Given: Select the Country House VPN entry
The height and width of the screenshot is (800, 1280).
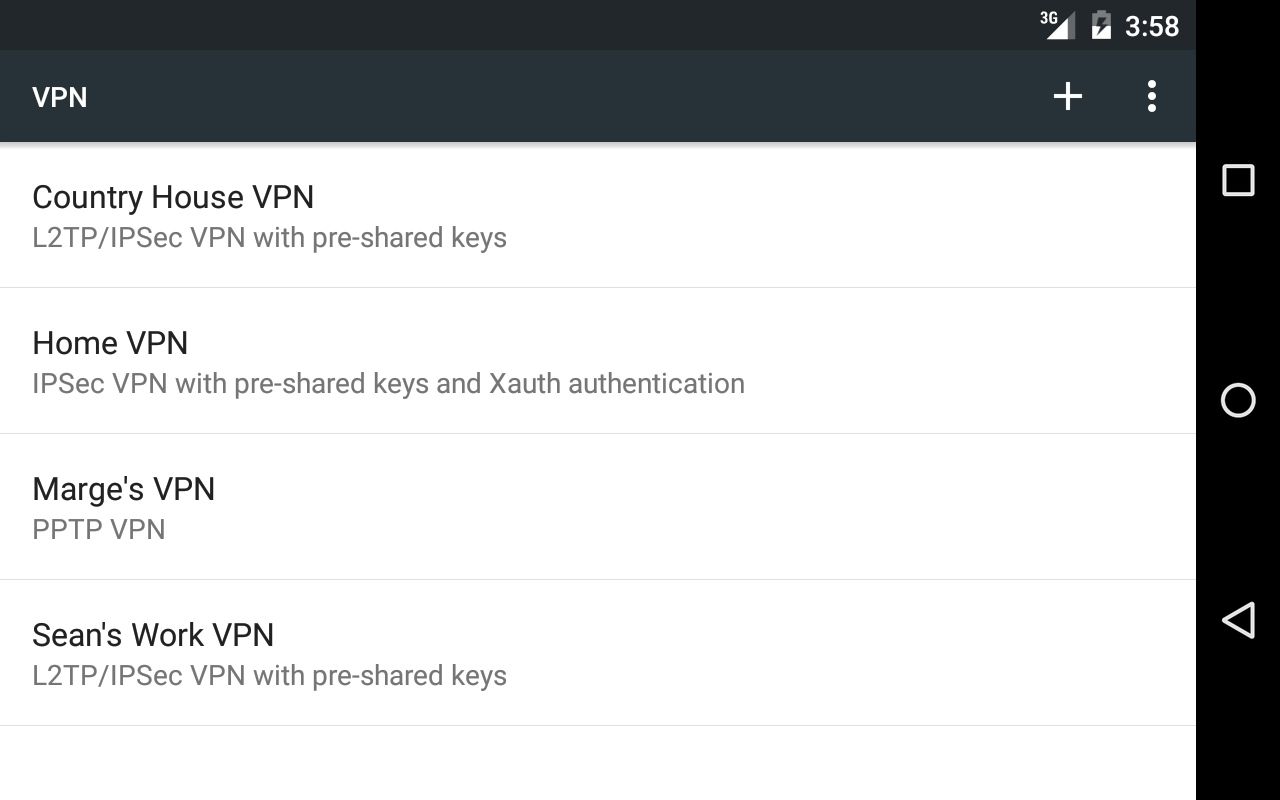Looking at the screenshot, I should coord(173,197).
